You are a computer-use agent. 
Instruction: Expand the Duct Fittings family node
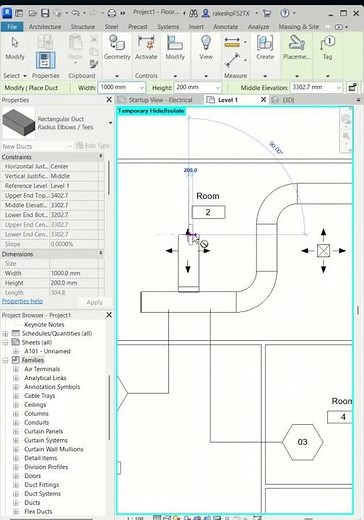pyautogui.click(x=16, y=485)
